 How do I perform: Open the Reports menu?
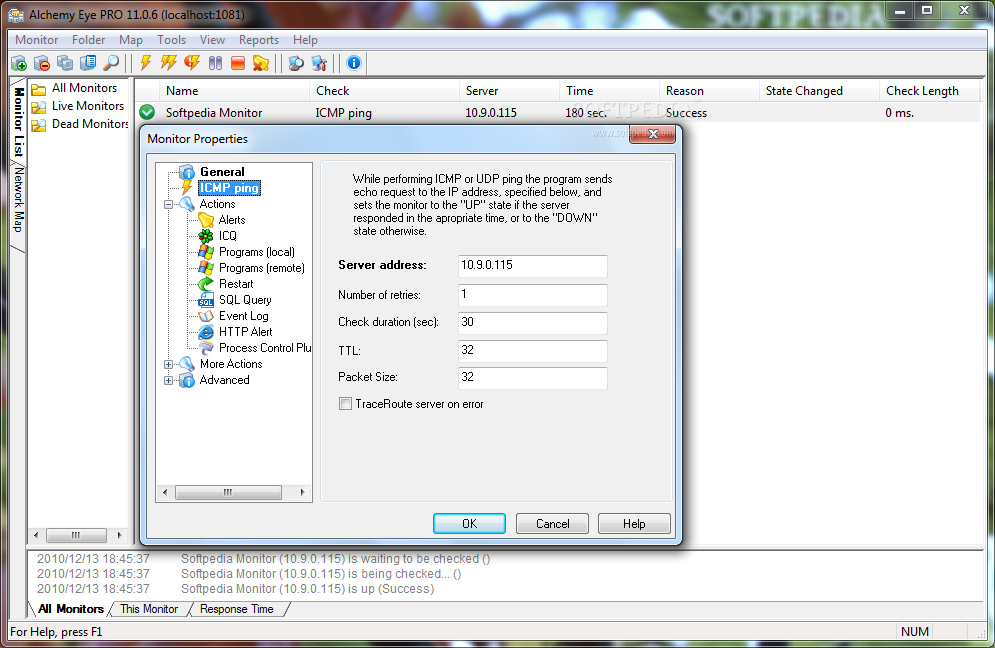tap(258, 40)
